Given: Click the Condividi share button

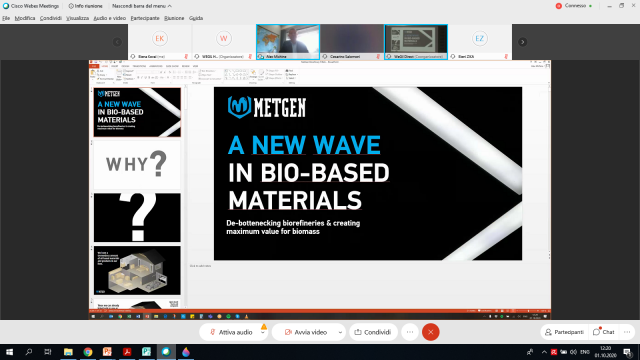Looking at the screenshot, I should click(373, 332).
